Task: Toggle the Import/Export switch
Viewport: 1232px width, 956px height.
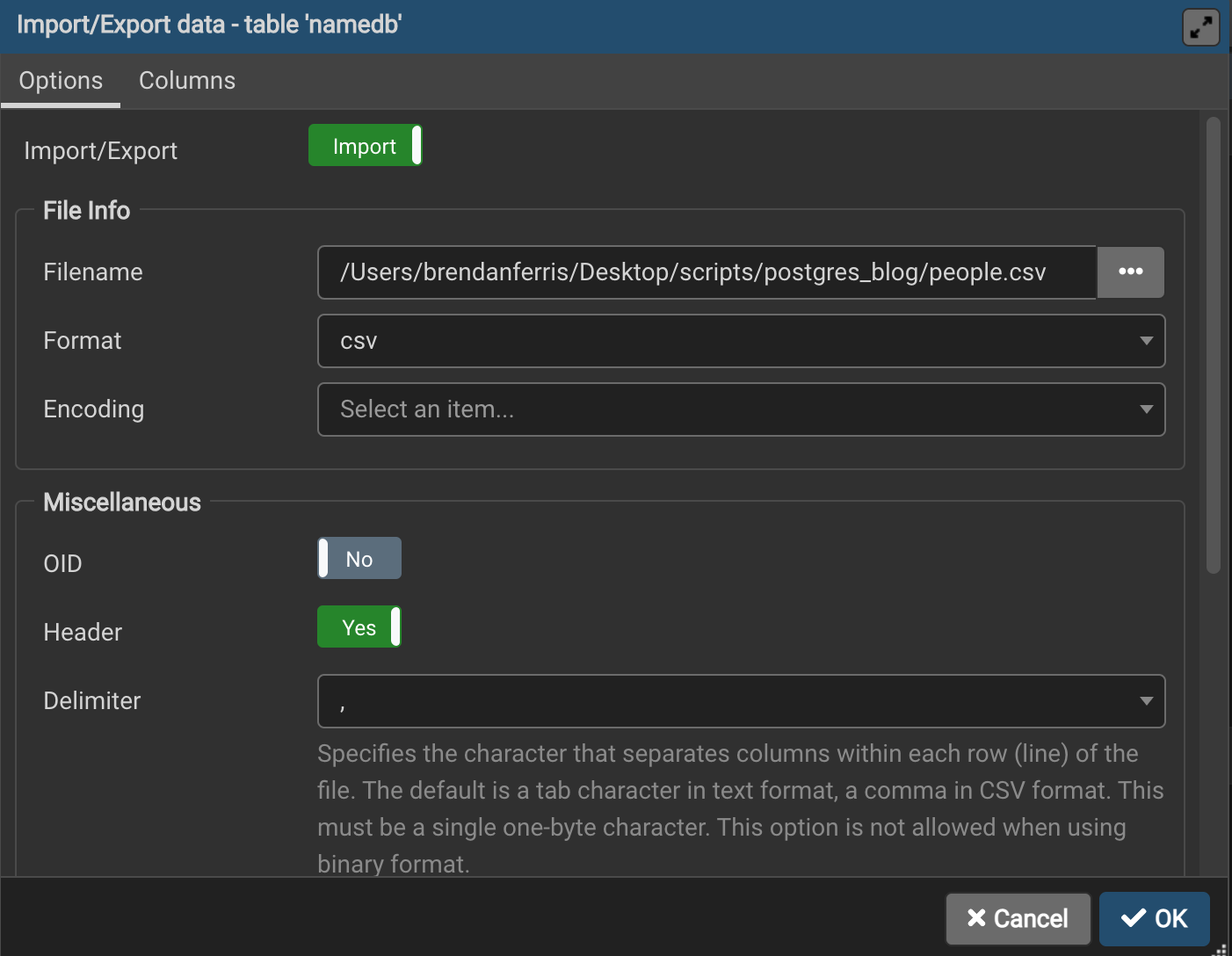Action: pyautogui.click(x=365, y=146)
